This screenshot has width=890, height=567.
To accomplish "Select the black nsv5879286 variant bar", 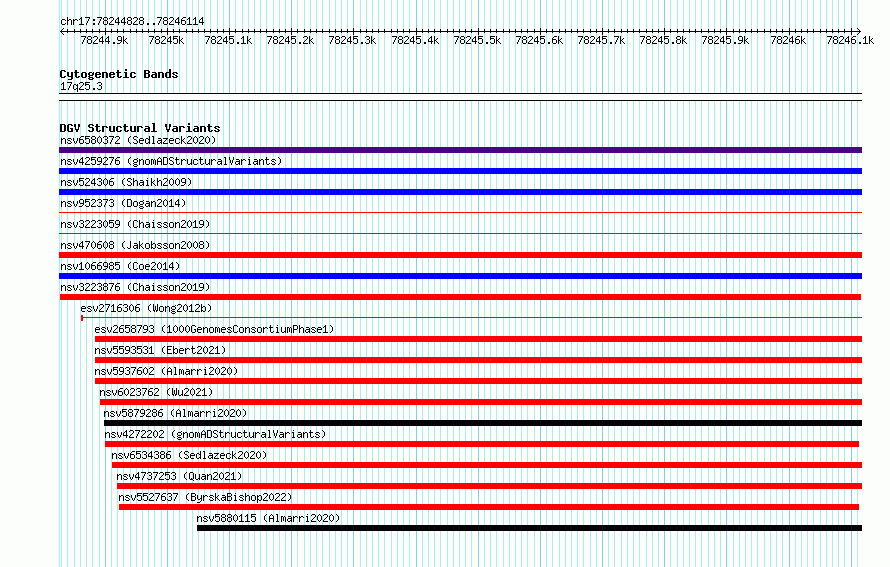I will 482,423.
